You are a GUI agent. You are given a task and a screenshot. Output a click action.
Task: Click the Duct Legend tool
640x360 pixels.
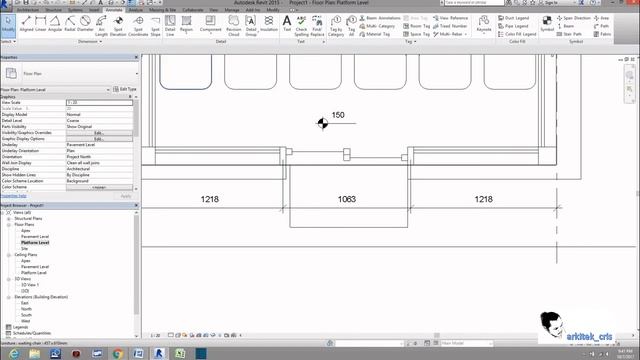(x=513, y=18)
